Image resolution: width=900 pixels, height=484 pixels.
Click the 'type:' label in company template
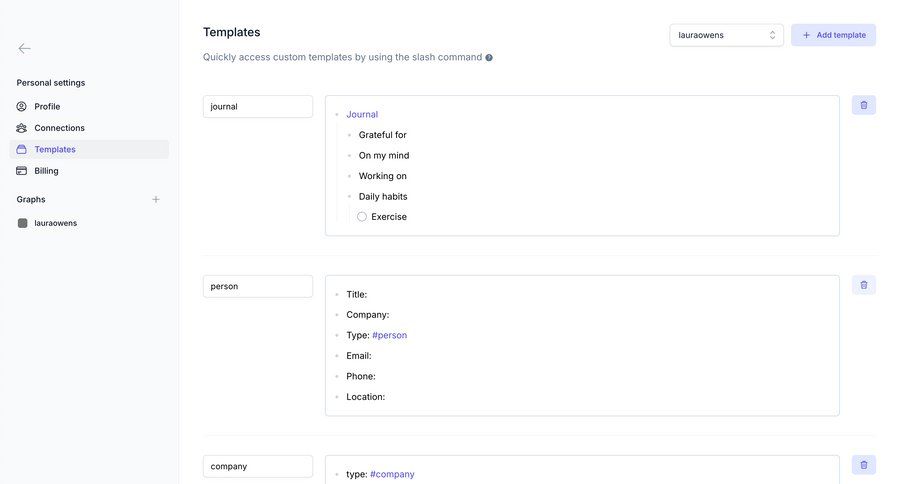point(356,474)
